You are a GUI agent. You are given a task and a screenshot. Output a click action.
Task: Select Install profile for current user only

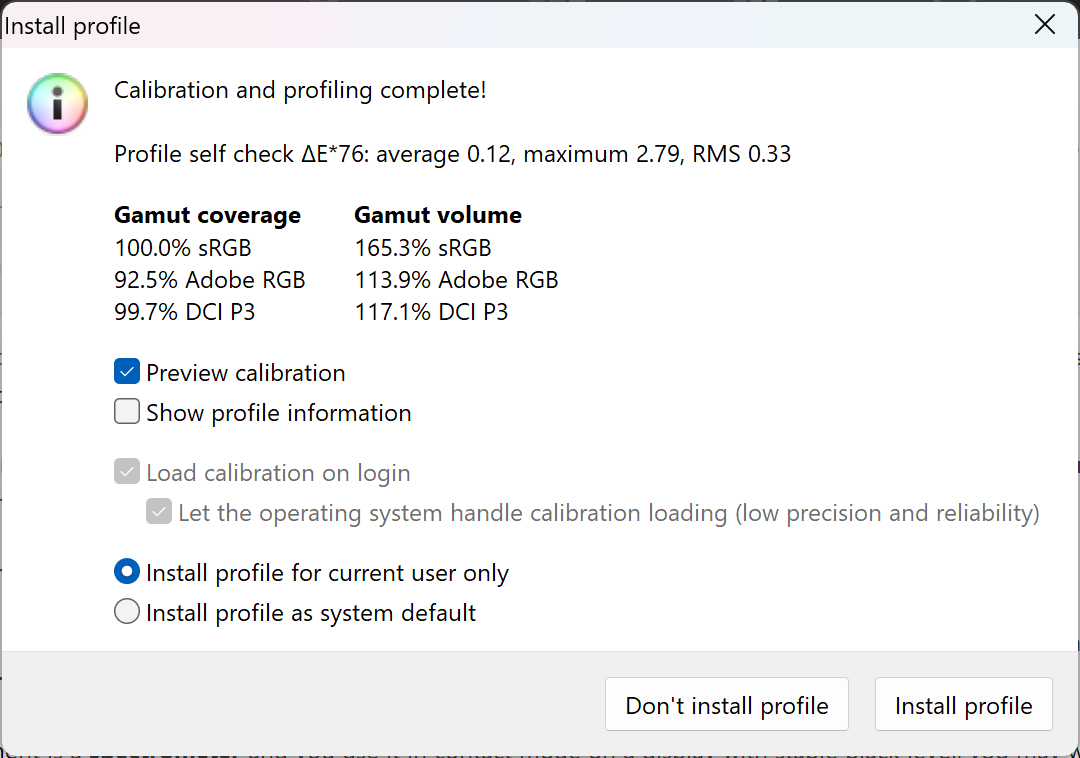point(127,573)
